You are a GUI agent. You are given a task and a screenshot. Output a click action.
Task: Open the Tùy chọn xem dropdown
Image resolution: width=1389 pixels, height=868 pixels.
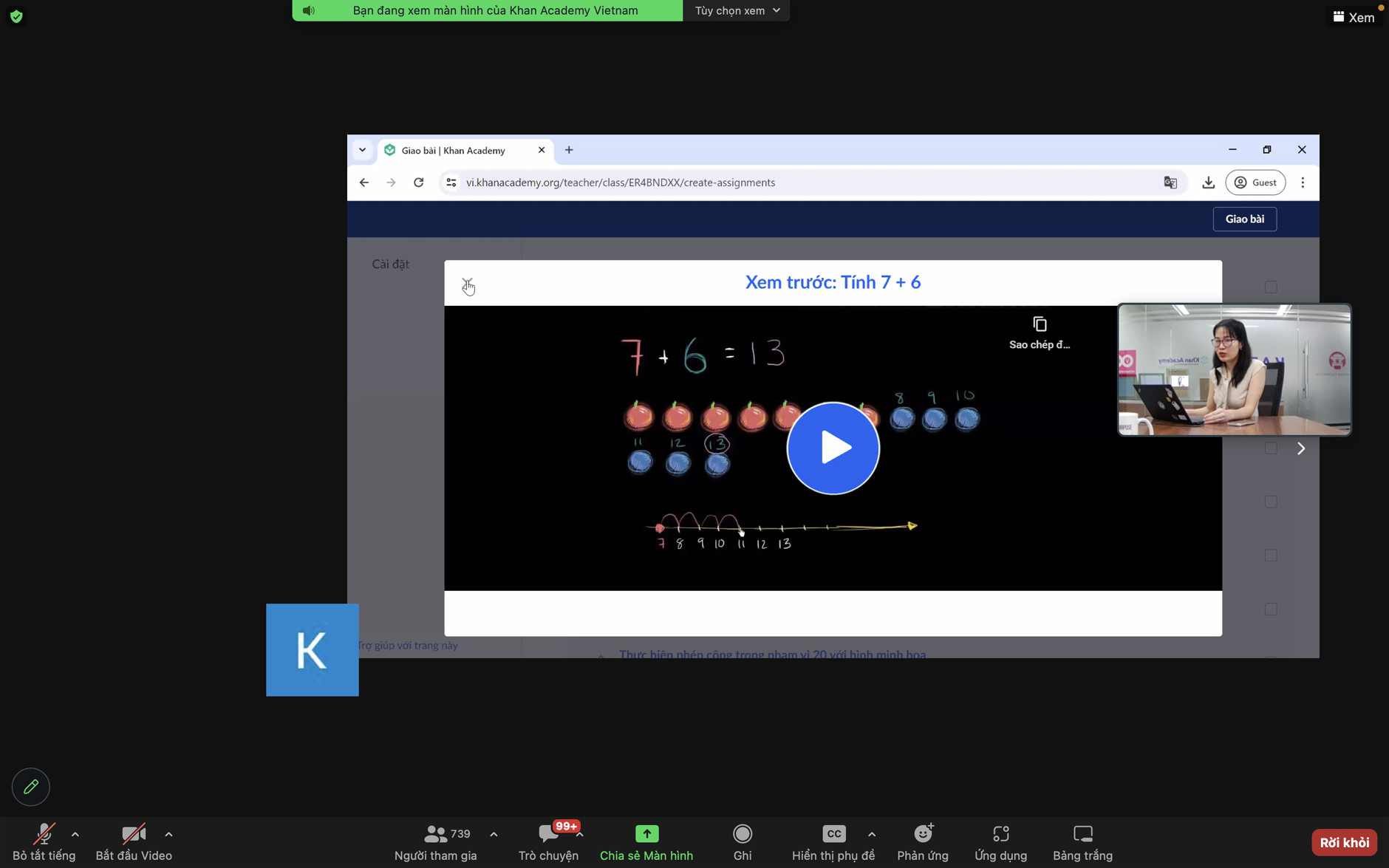737,10
